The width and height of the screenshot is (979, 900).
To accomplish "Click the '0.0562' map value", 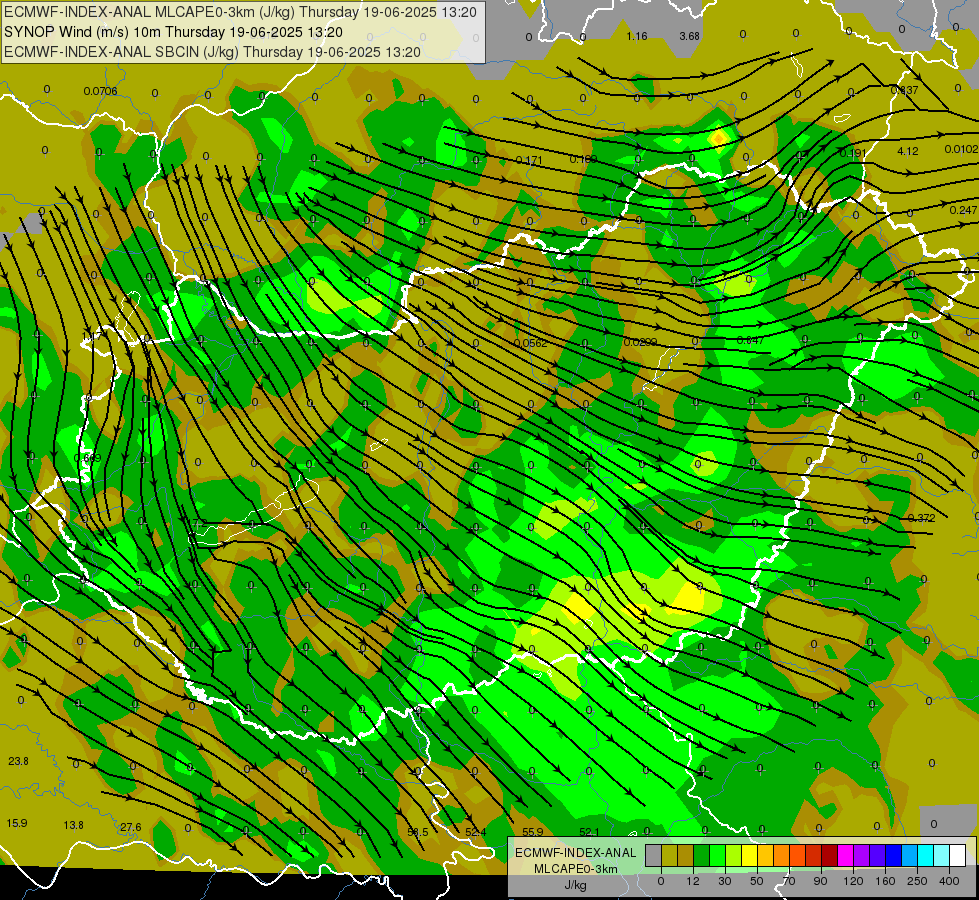I will [x=531, y=343].
